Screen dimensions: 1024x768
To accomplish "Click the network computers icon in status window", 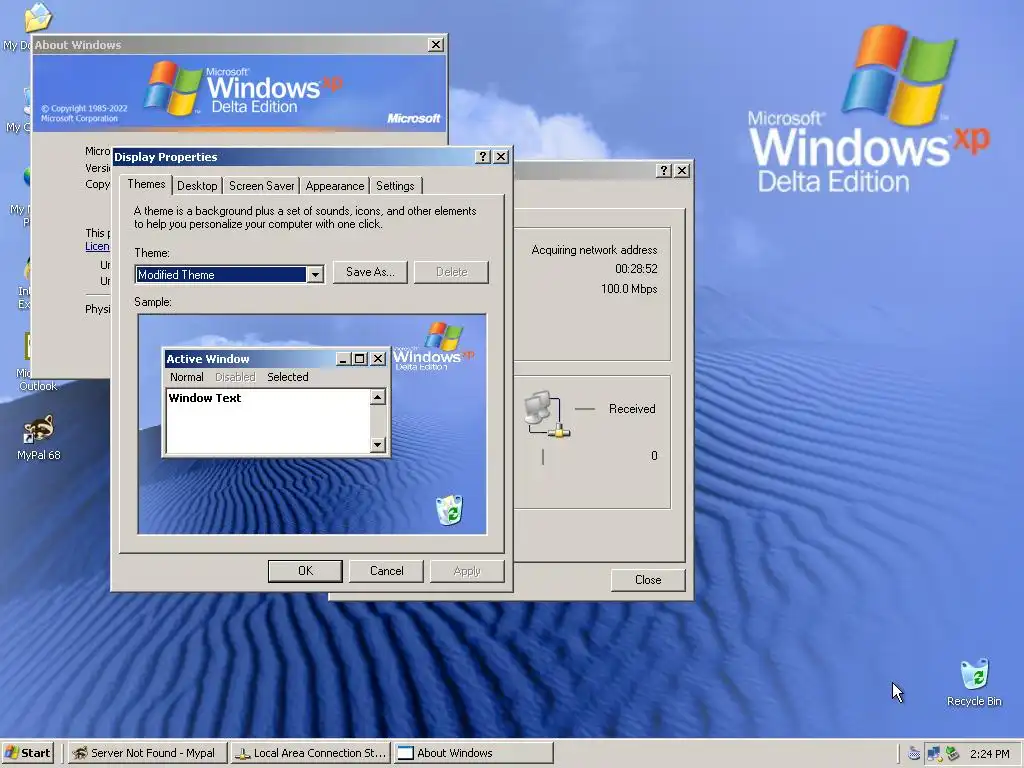I will (547, 414).
